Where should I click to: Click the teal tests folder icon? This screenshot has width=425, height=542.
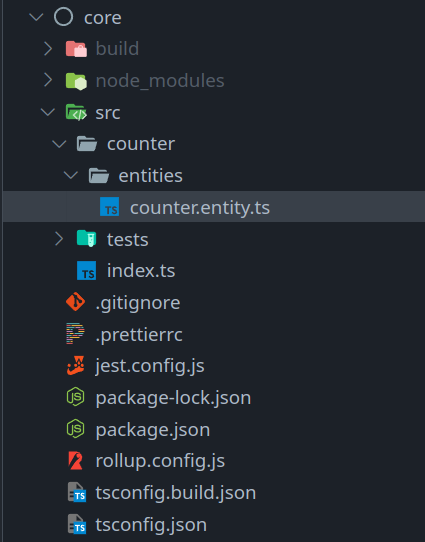[x=87, y=239]
